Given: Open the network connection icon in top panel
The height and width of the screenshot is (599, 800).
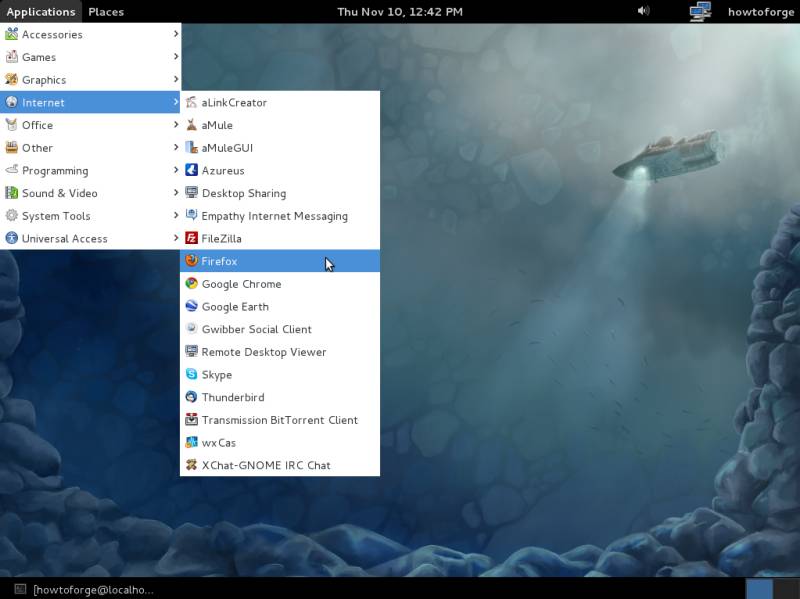Looking at the screenshot, I should [x=700, y=11].
